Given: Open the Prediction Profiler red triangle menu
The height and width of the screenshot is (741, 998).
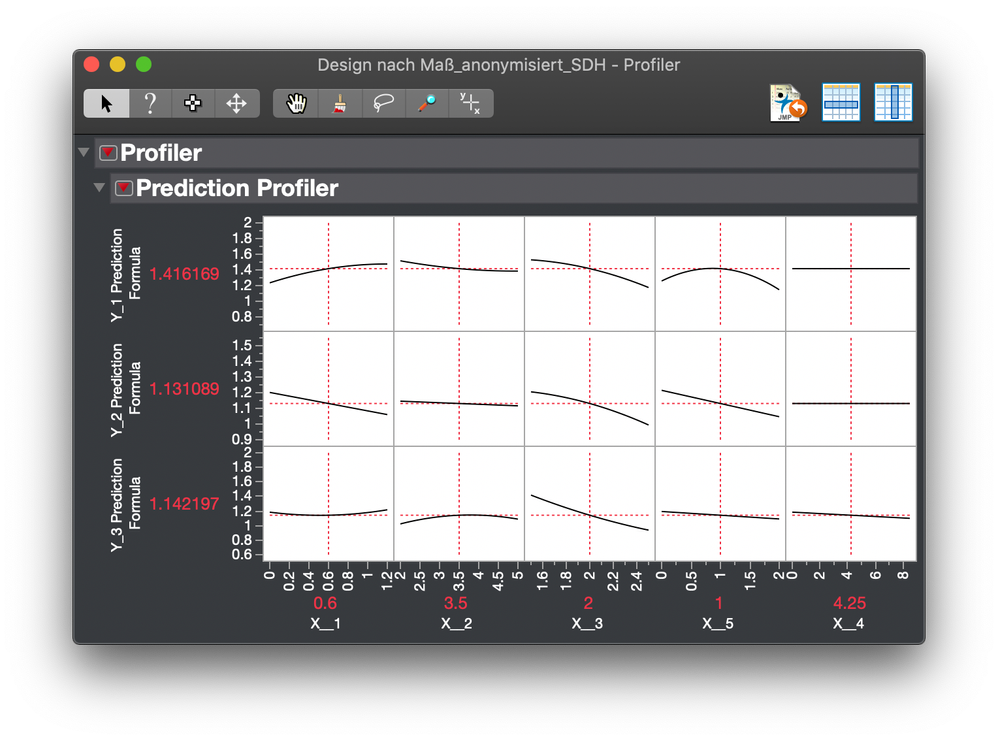Looking at the screenshot, I should (125, 187).
